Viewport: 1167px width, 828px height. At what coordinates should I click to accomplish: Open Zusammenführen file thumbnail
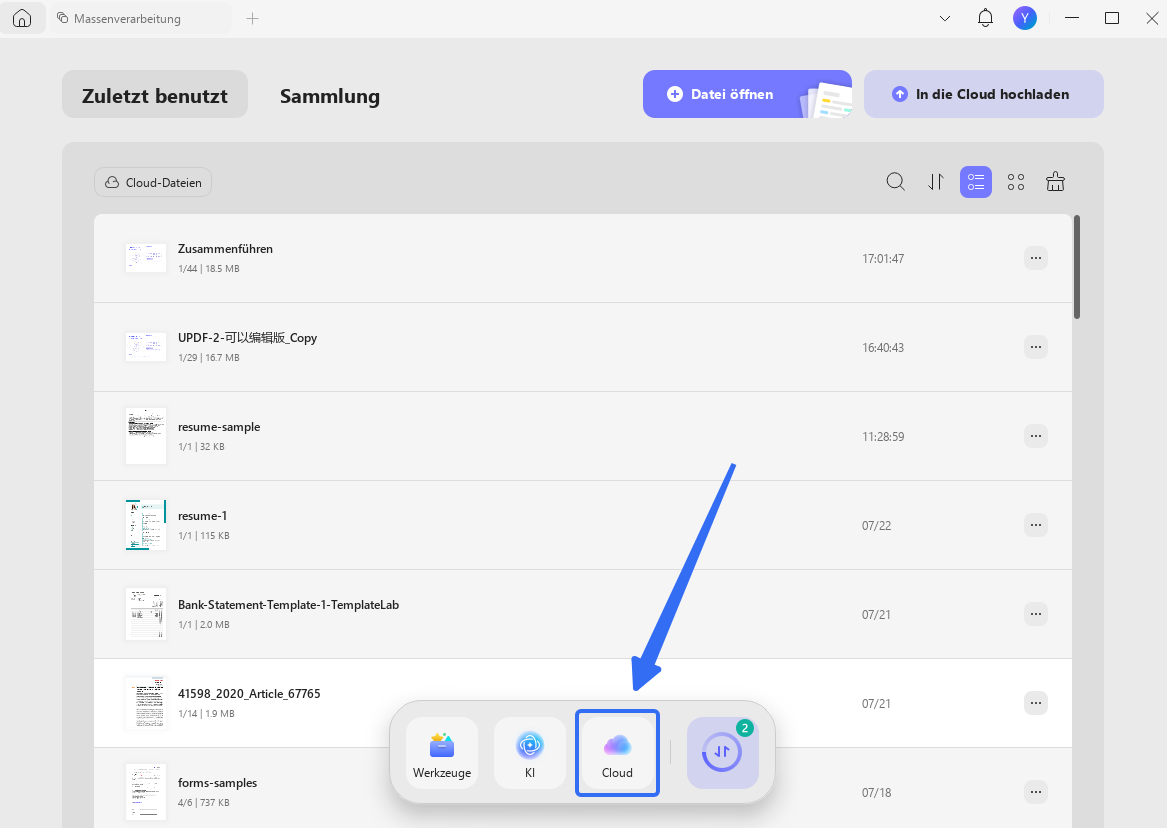tap(146, 257)
